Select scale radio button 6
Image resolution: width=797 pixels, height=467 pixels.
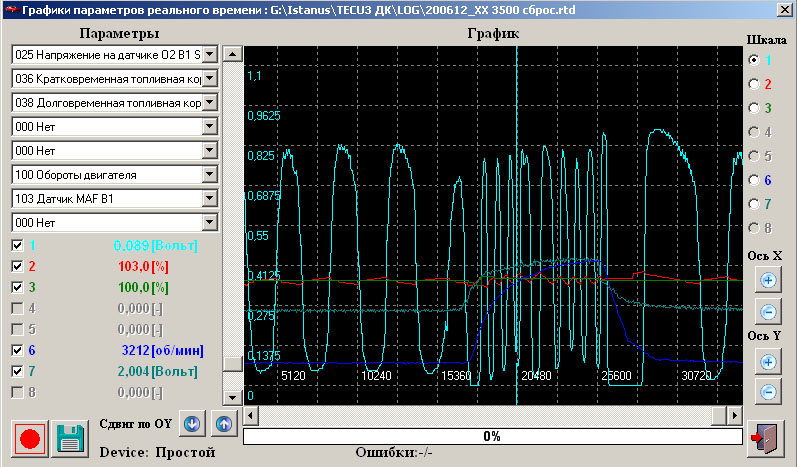point(753,180)
